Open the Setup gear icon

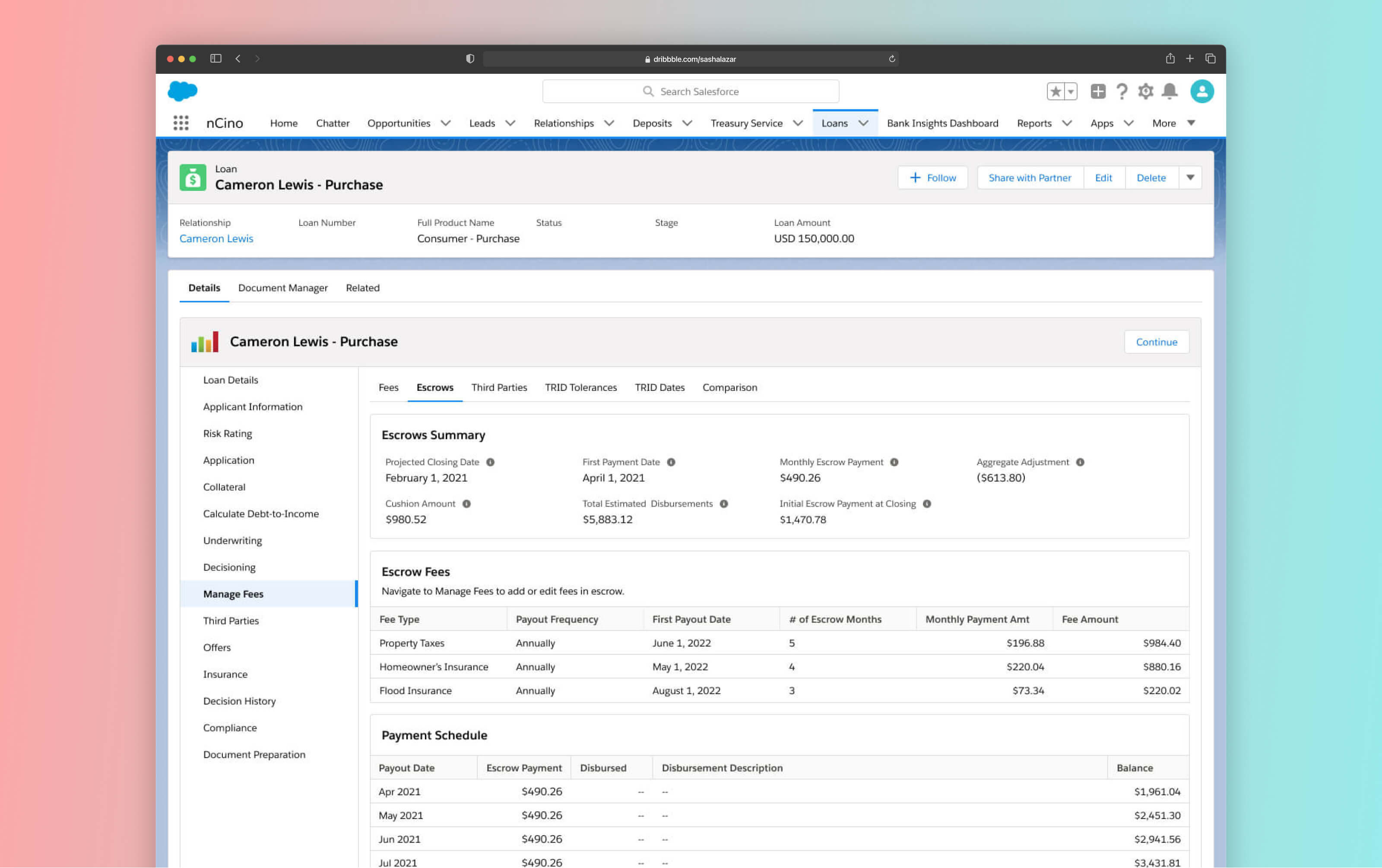1145,91
